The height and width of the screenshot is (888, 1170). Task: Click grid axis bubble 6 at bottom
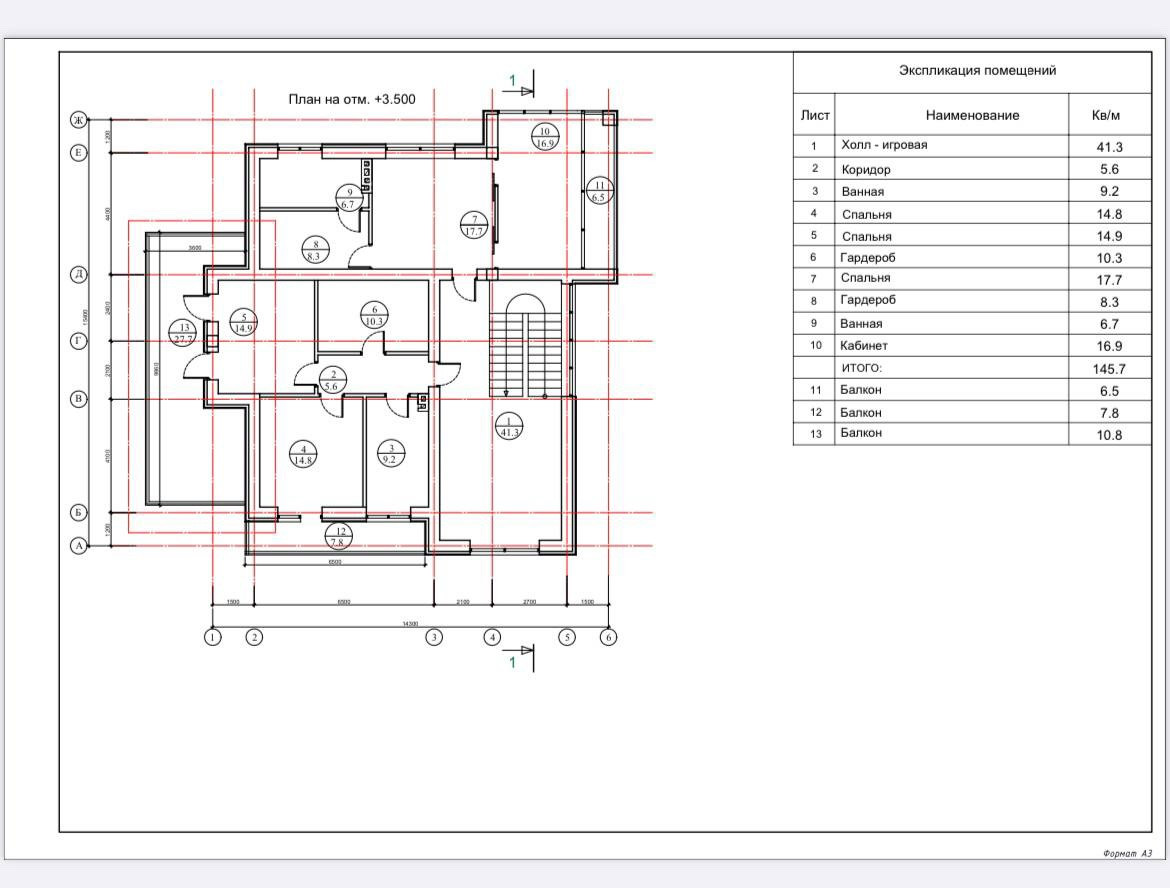pyautogui.click(x=608, y=636)
